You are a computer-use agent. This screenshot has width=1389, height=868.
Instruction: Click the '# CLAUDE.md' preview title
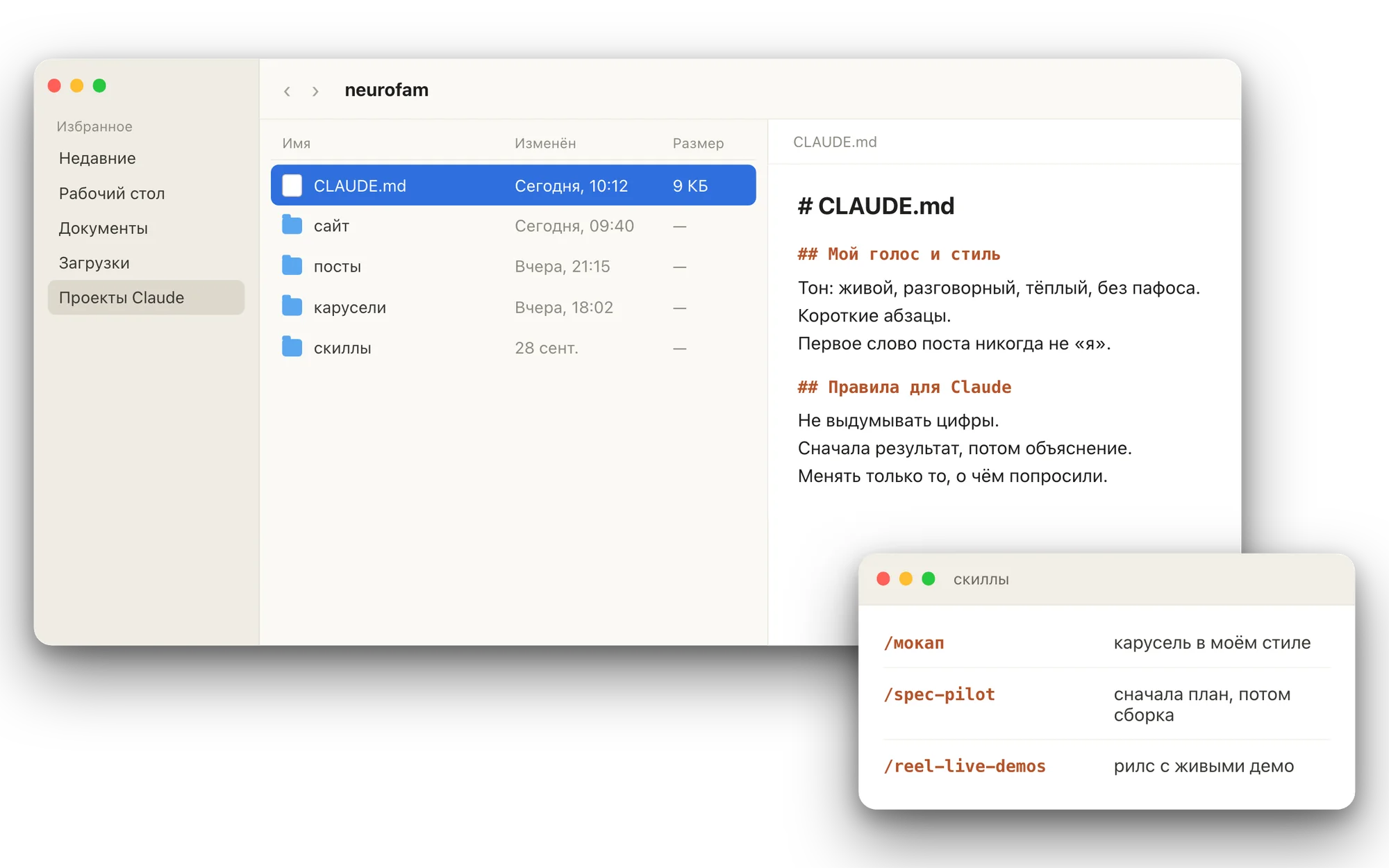(876, 206)
